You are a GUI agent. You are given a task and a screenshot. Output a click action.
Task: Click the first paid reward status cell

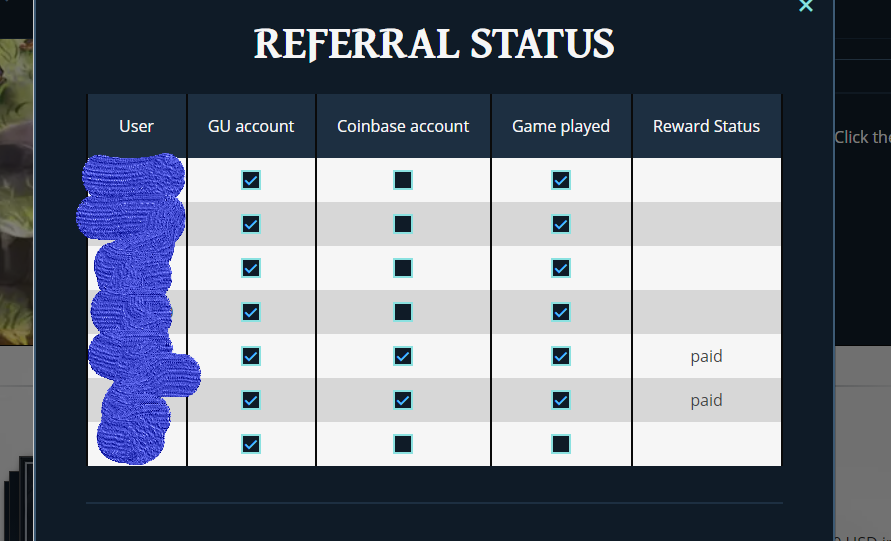(x=706, y=356)
